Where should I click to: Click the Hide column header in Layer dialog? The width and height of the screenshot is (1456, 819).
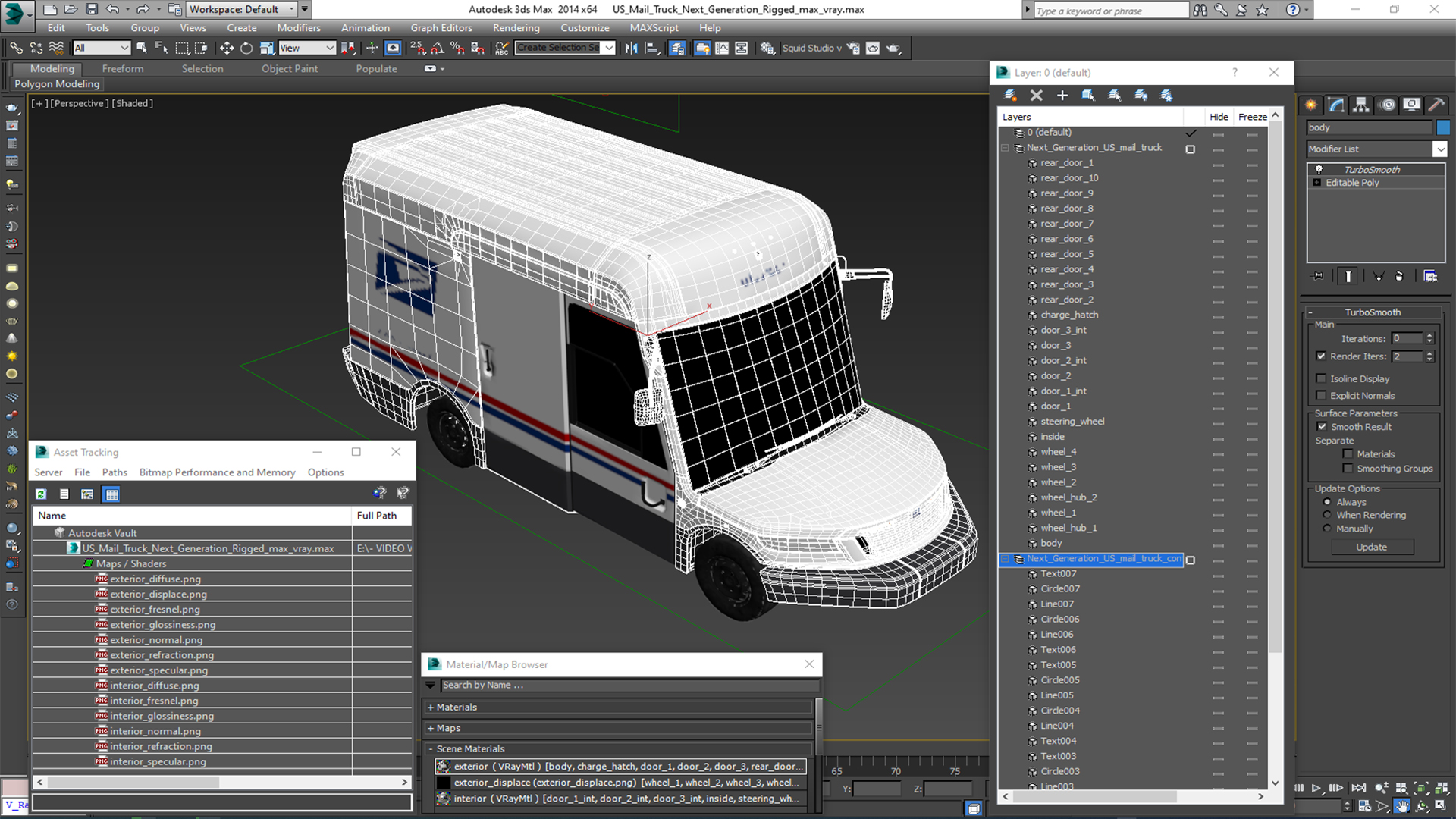1219,117
